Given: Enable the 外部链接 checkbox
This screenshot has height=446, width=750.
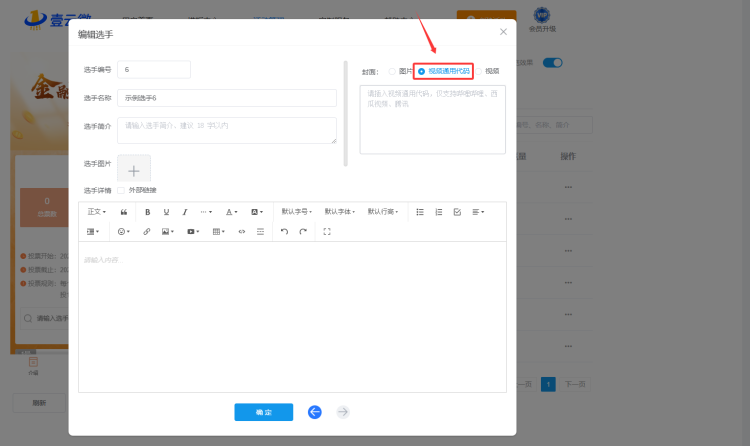Looking at the screenshot, I should click(x=122, y=190).
